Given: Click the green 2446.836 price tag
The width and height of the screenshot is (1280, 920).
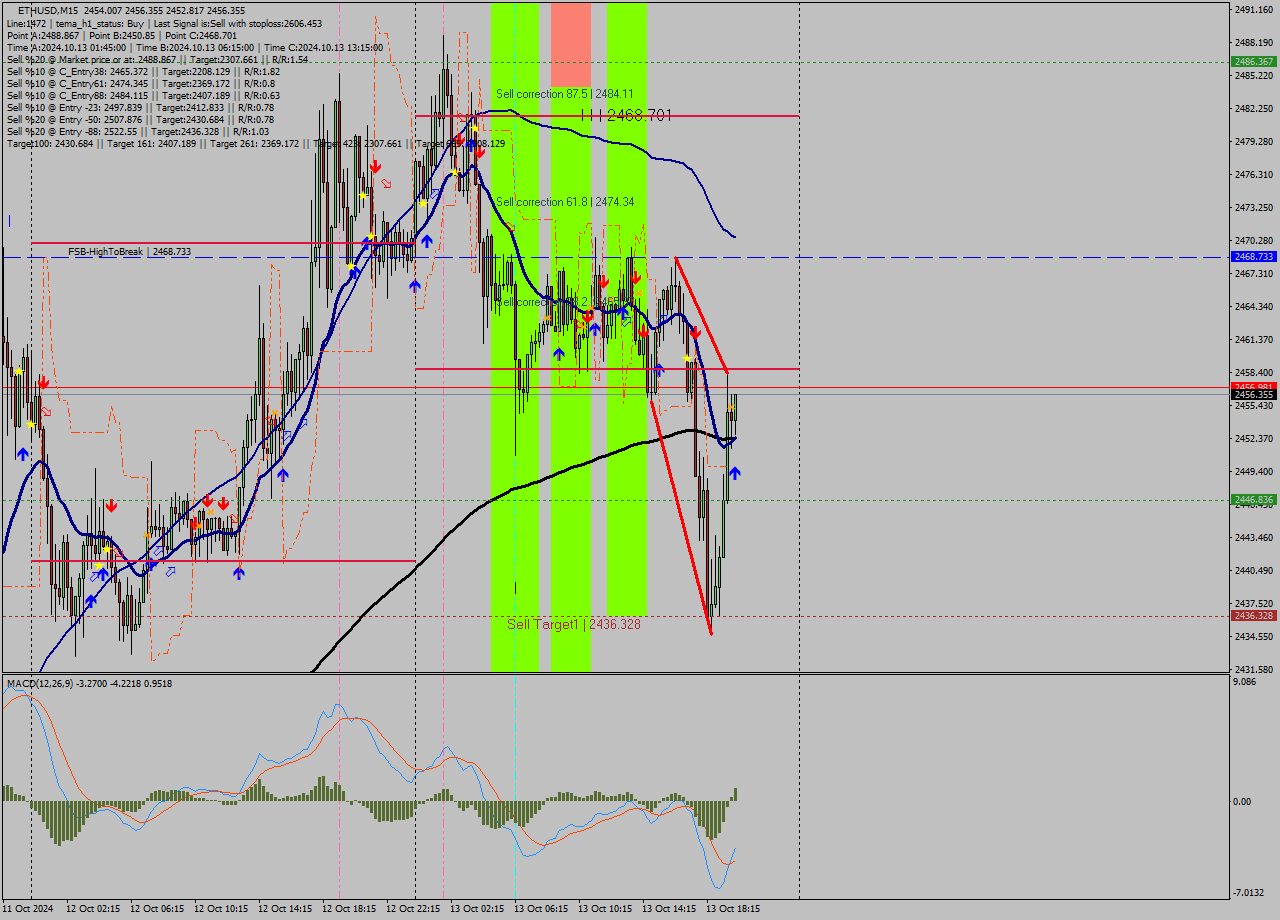Looking at the screenshot, I should tap(1254, 500).
